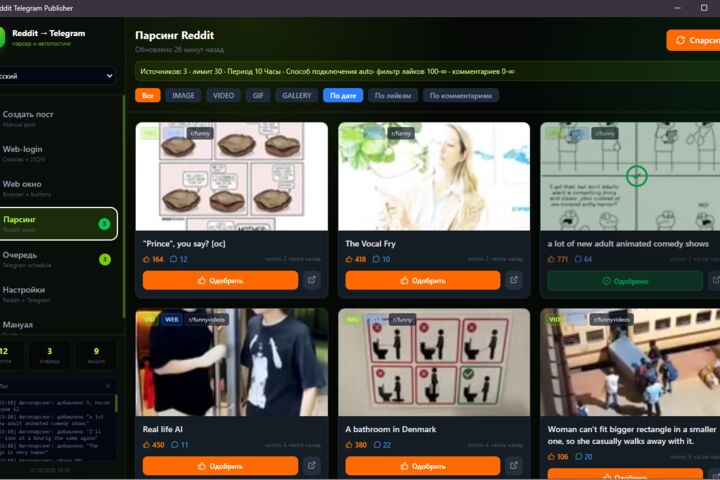
Task: Click comment icon beside 20 comments
Action: [579, 457]
